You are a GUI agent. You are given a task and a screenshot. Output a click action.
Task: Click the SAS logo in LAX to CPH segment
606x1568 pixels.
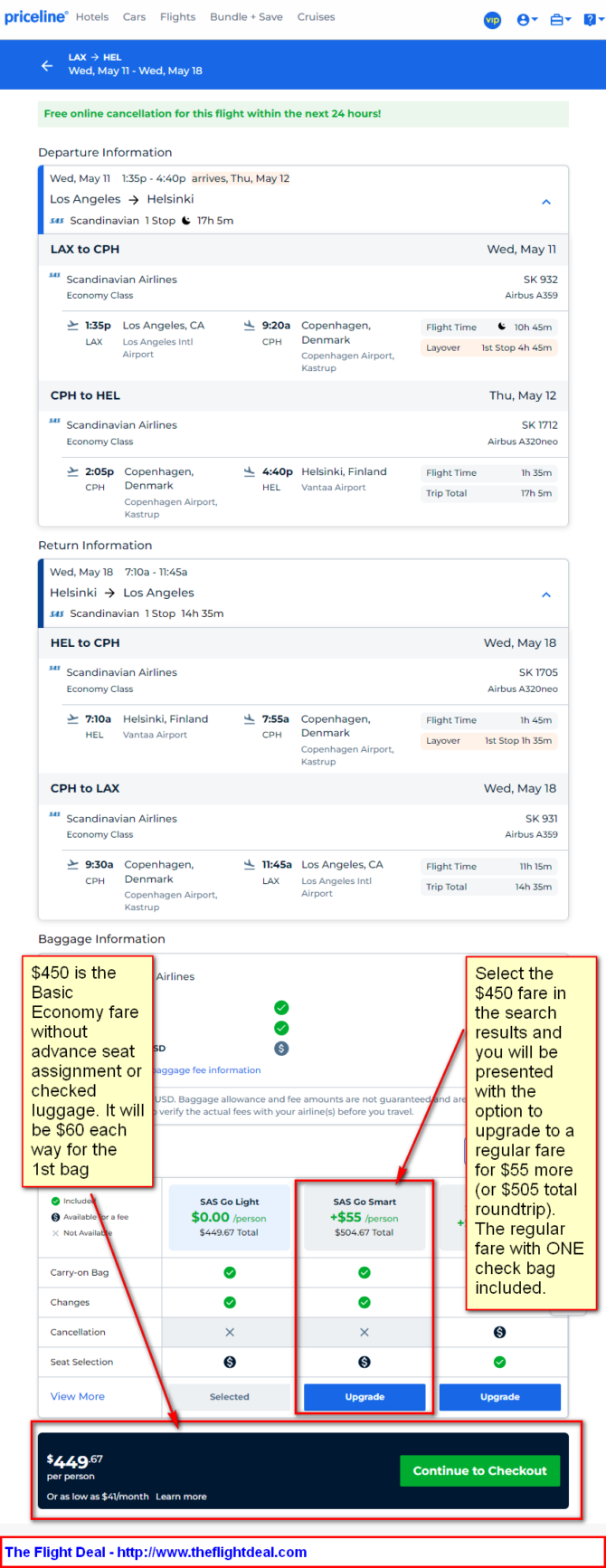click(x=55, y=276)
